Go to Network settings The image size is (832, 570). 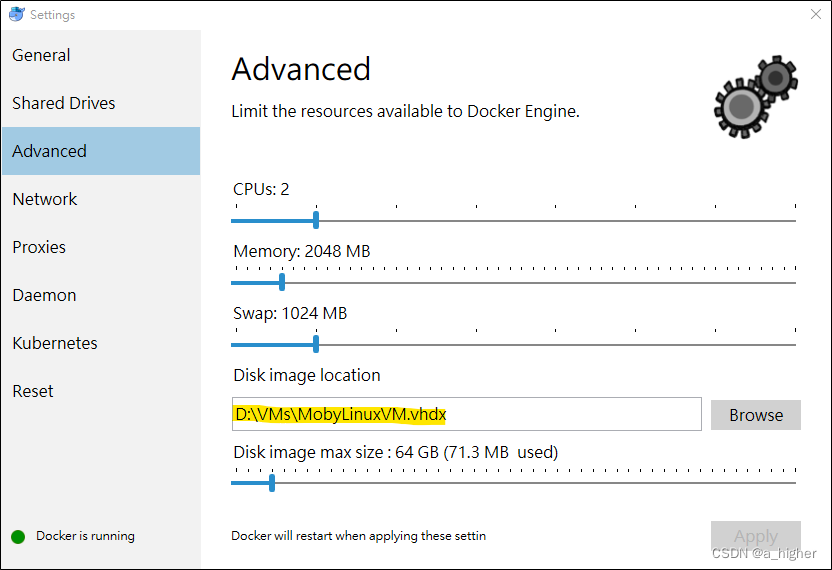tap(45, 199)
